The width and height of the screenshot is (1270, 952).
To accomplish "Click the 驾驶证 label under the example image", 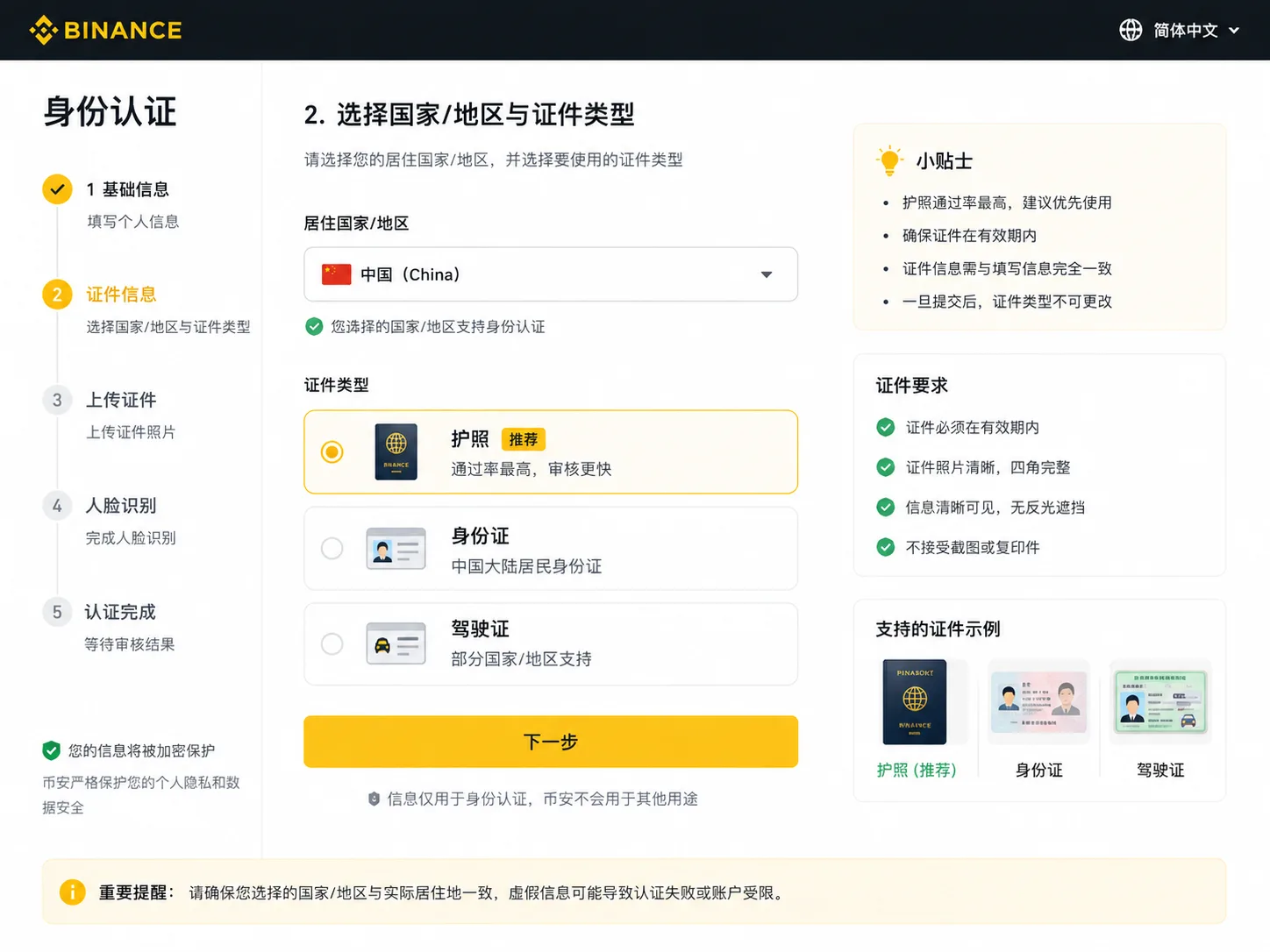I will [1160, 770].
